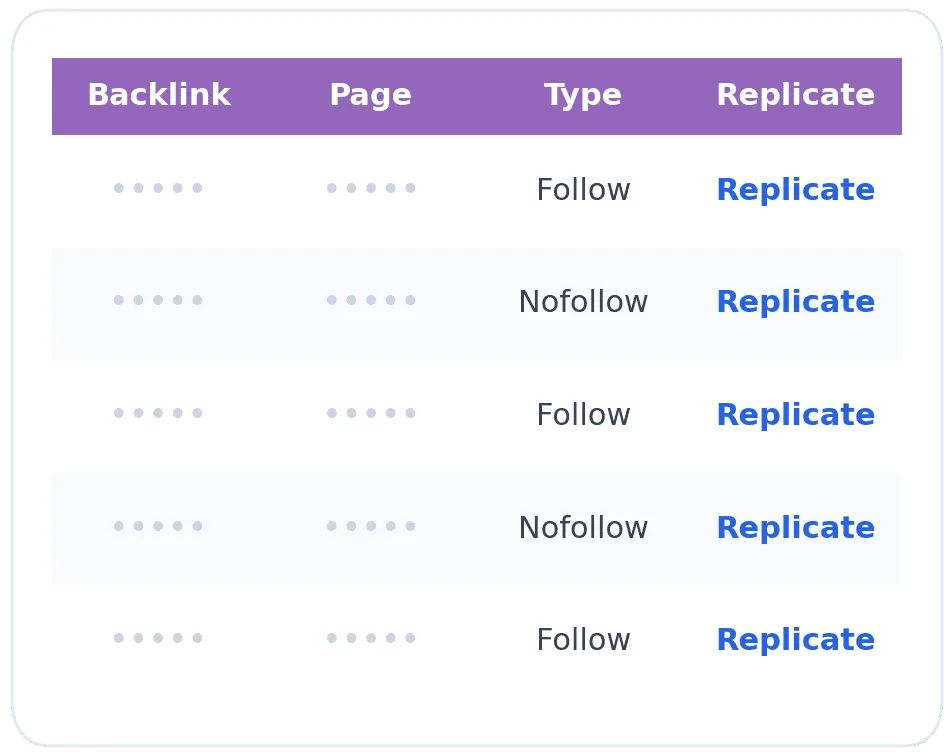Screen dimensions: 951x755
Task: Open the Page placeholder in the first row
Action: click(370, 188)
